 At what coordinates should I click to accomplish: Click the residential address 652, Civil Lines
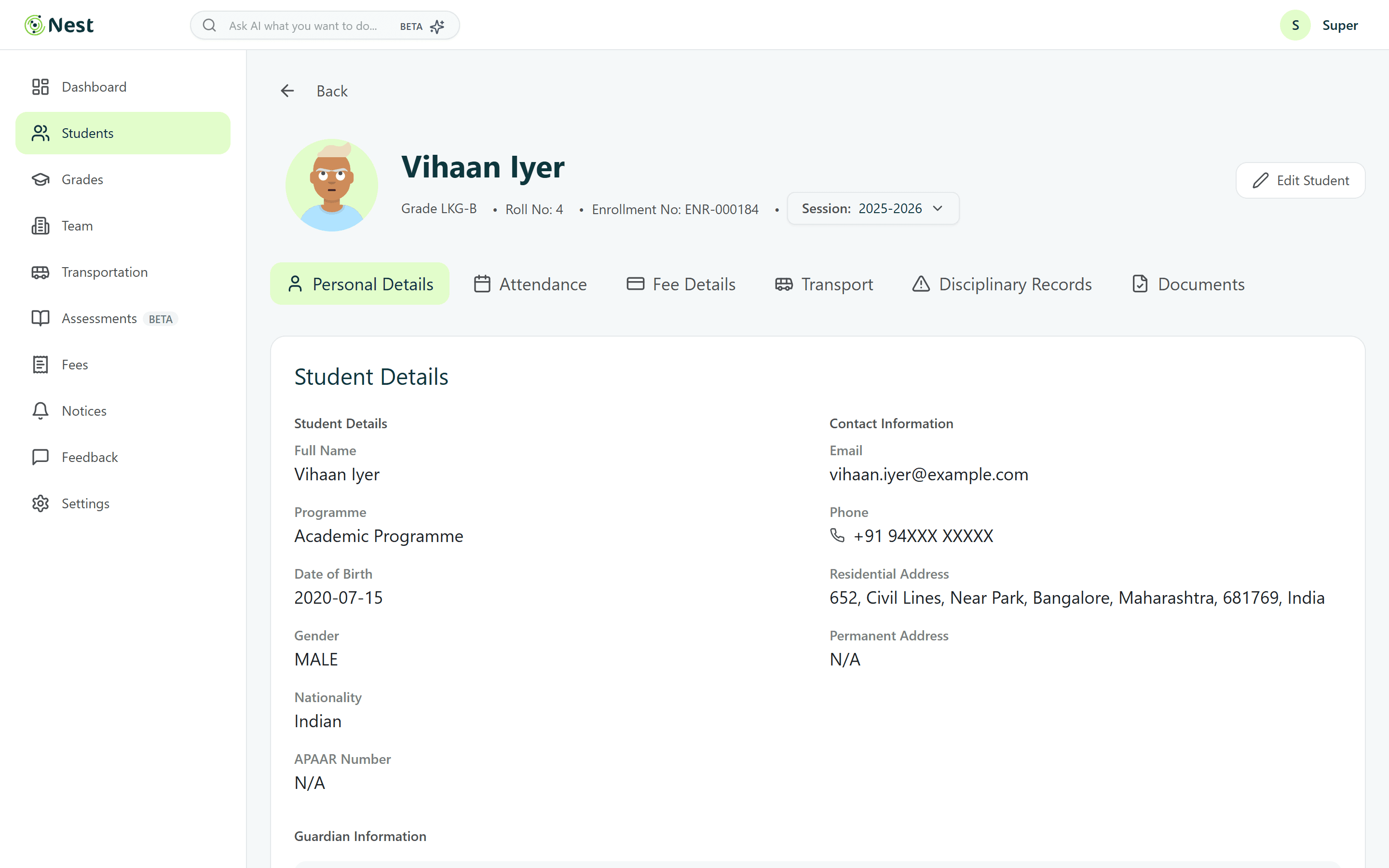pyautogui.click(x=1077, y=597)
